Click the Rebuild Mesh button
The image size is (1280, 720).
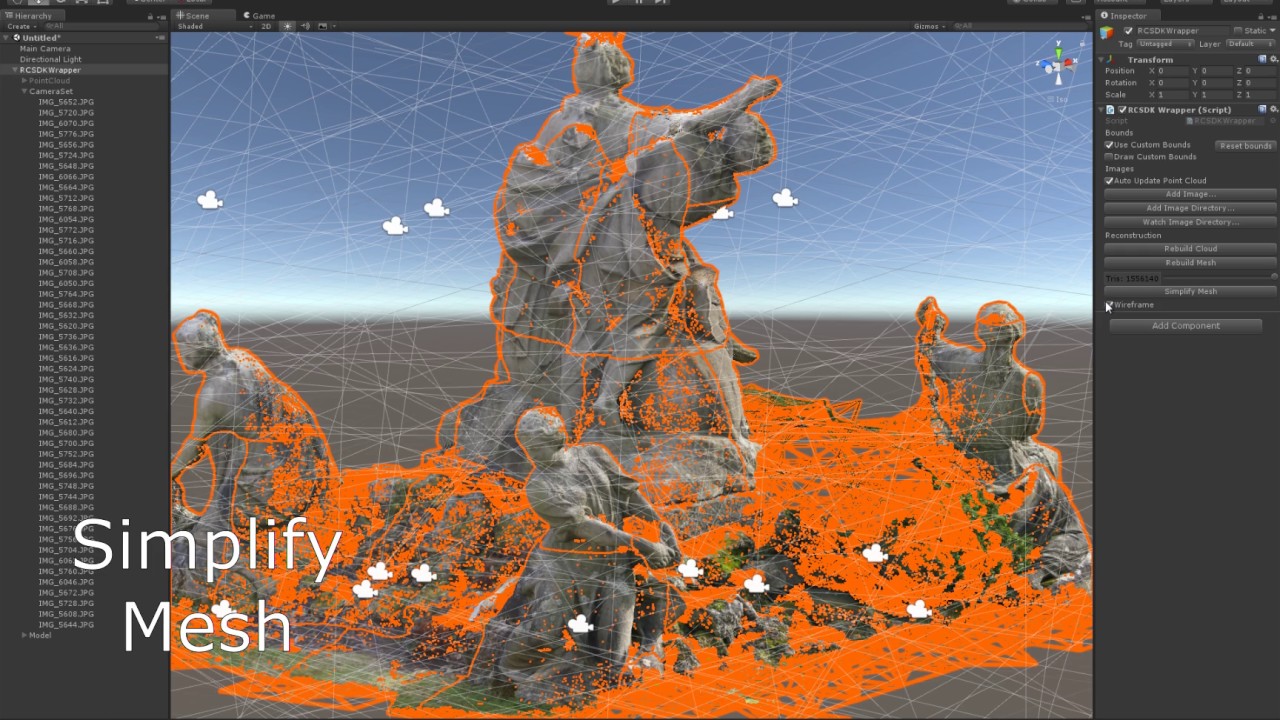point(1190,263)
